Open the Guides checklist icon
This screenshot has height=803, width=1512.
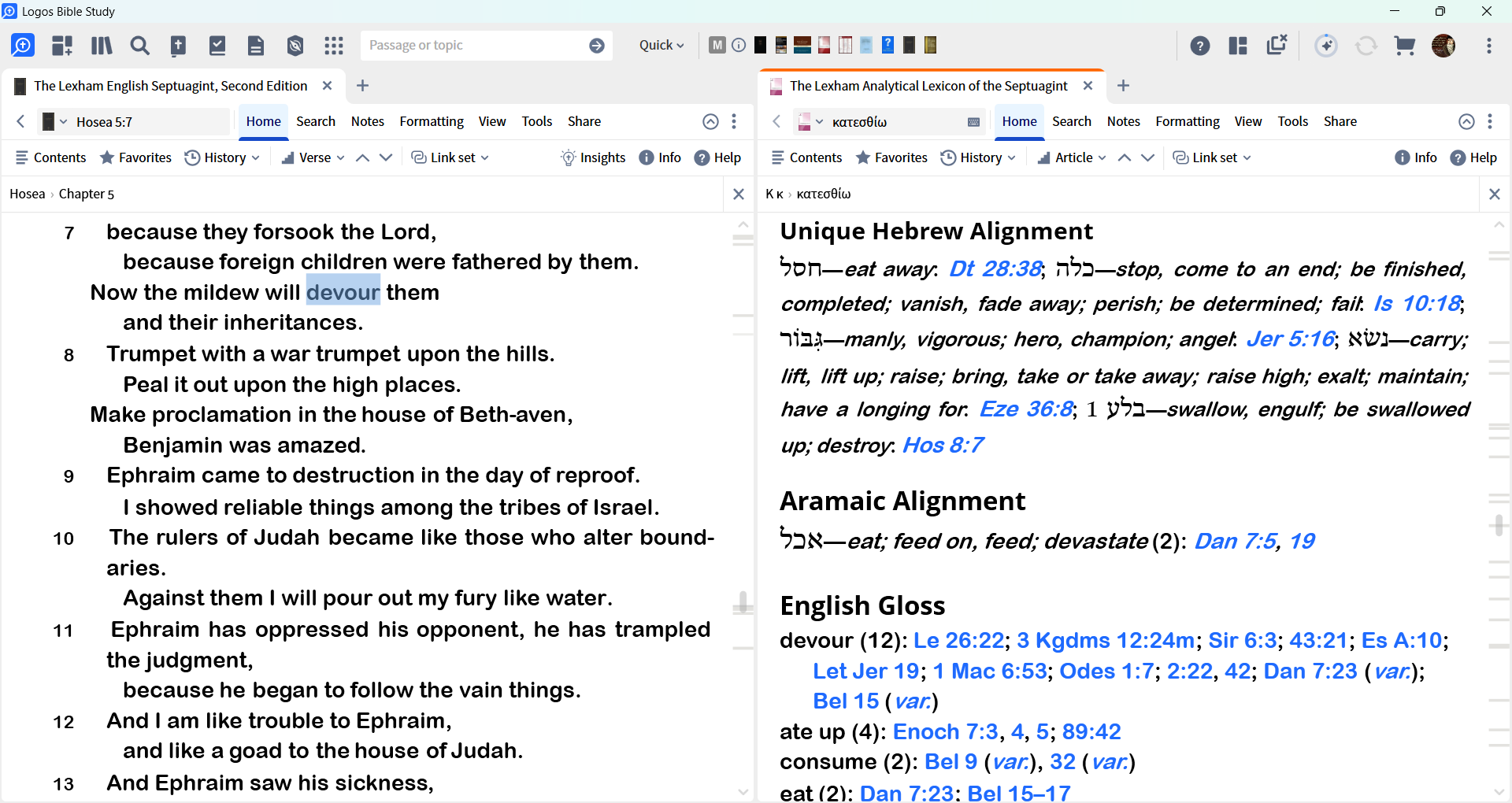pos(217,46)
